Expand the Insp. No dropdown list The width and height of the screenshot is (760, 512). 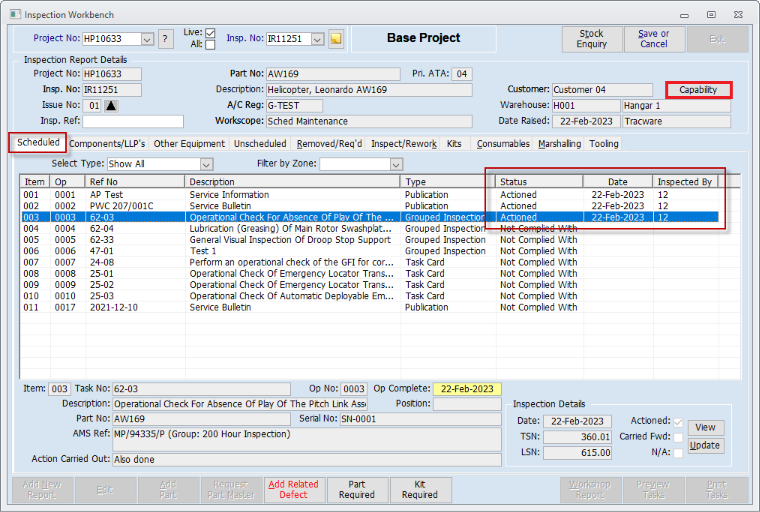pyautogui.click(x=318, y=39)
